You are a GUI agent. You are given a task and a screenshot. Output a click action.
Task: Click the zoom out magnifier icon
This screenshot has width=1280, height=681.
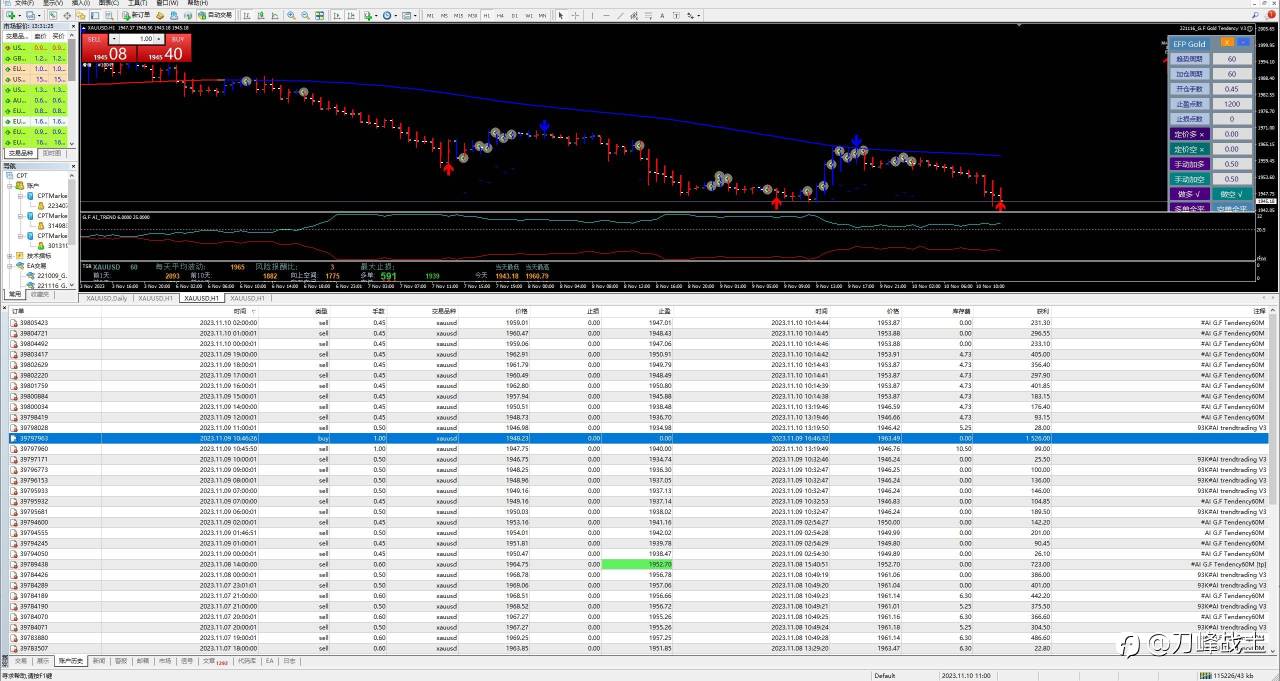[x=304, y=16]
